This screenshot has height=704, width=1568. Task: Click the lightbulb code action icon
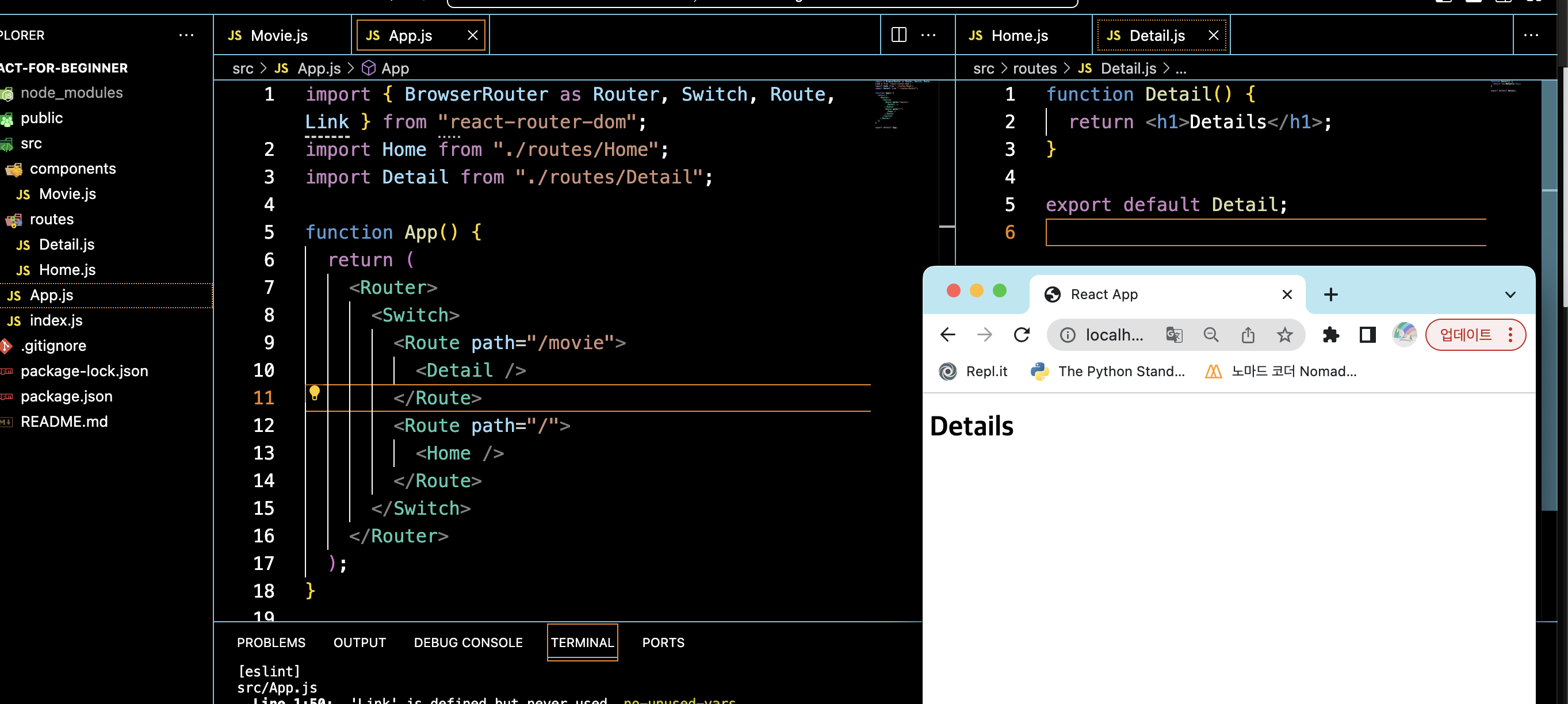point(314,393)
